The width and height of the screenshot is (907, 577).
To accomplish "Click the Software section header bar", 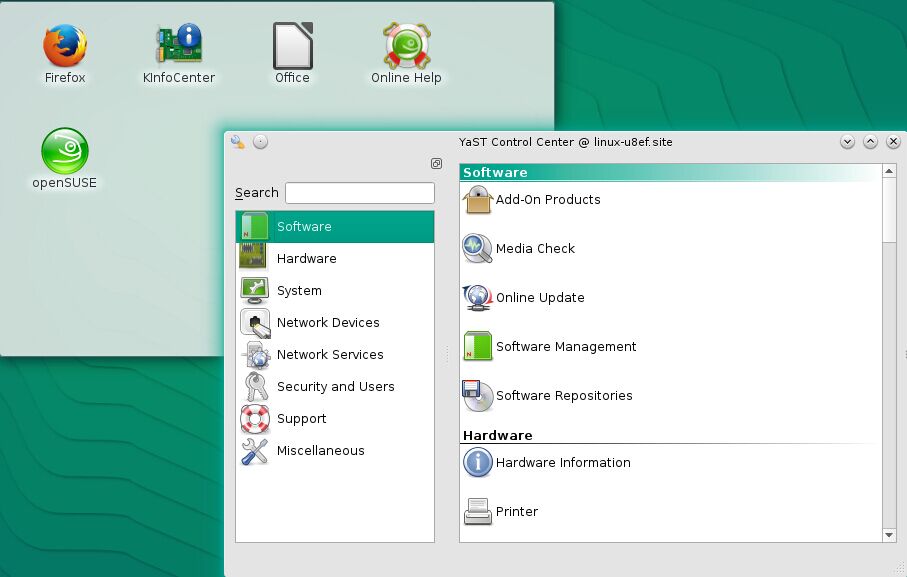I will [x=671, y=172].
